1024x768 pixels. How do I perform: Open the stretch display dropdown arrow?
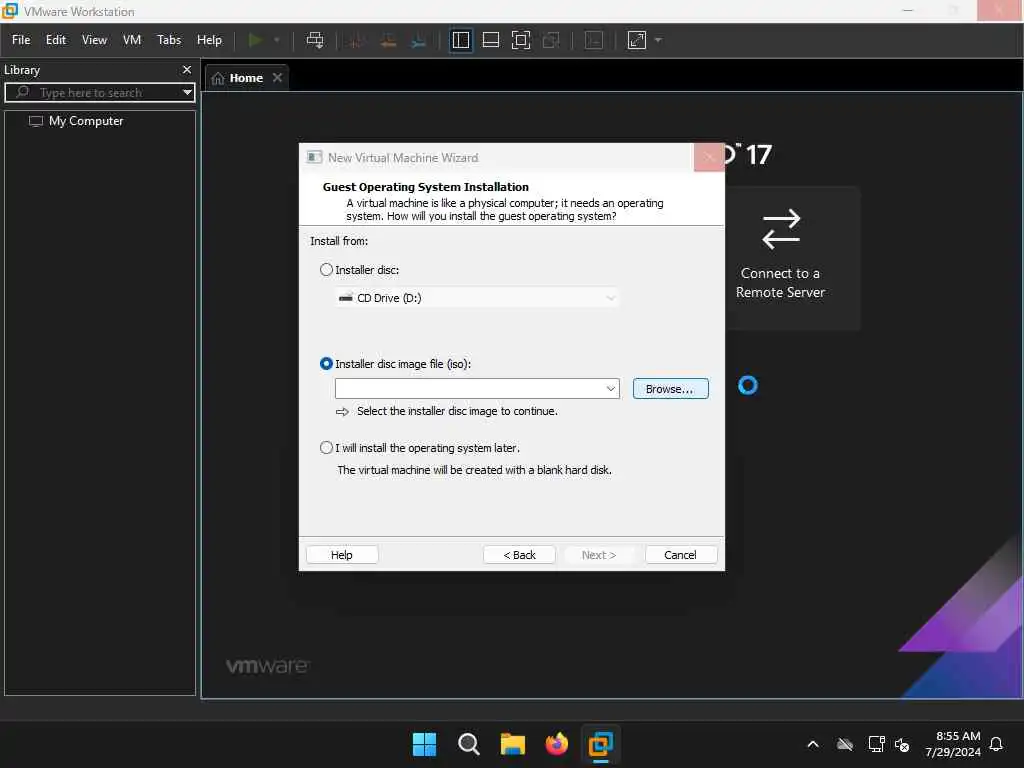point(658,40)
